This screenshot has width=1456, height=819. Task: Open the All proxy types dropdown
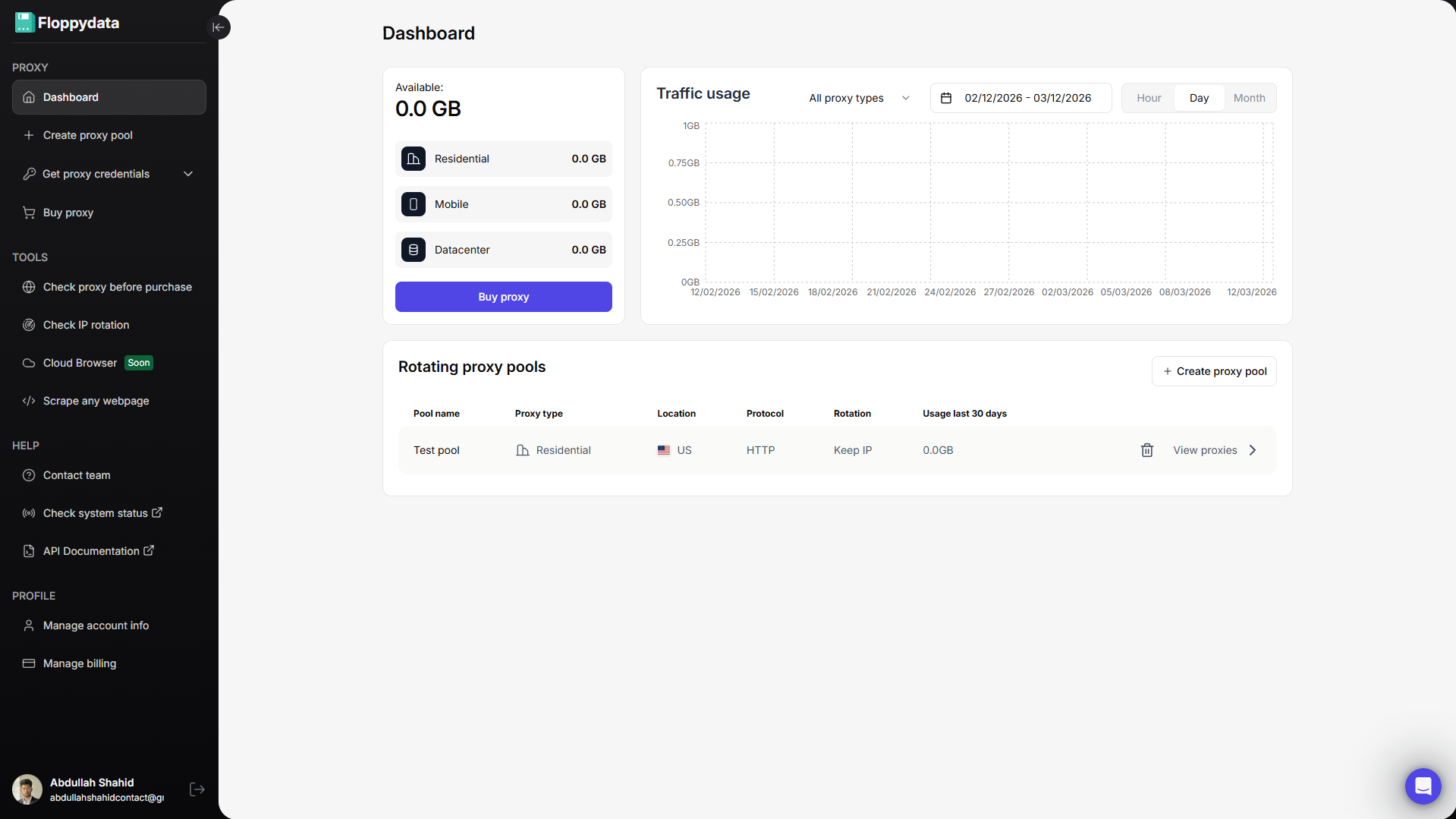(858, 98)
